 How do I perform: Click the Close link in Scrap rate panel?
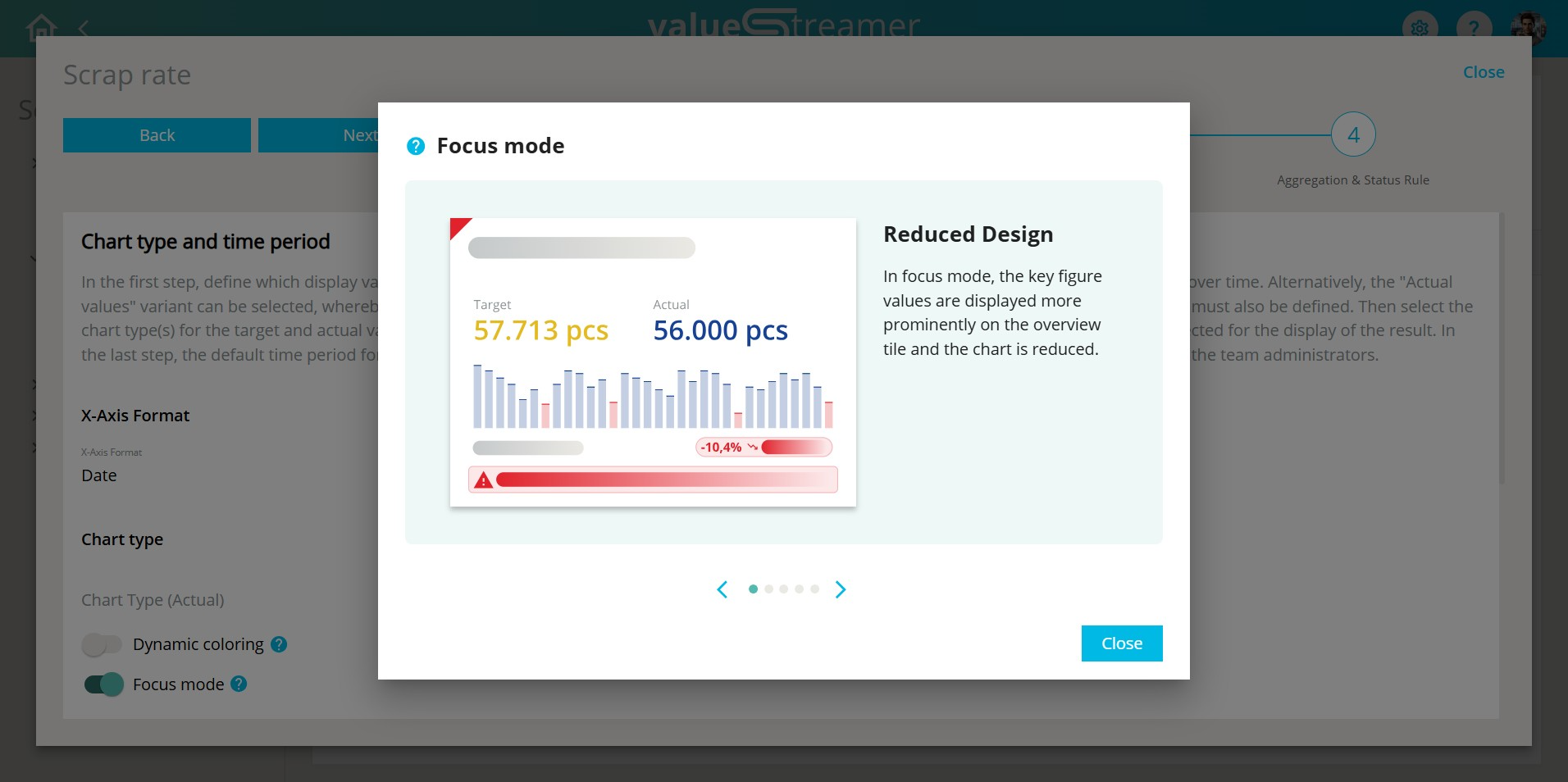1483,72
